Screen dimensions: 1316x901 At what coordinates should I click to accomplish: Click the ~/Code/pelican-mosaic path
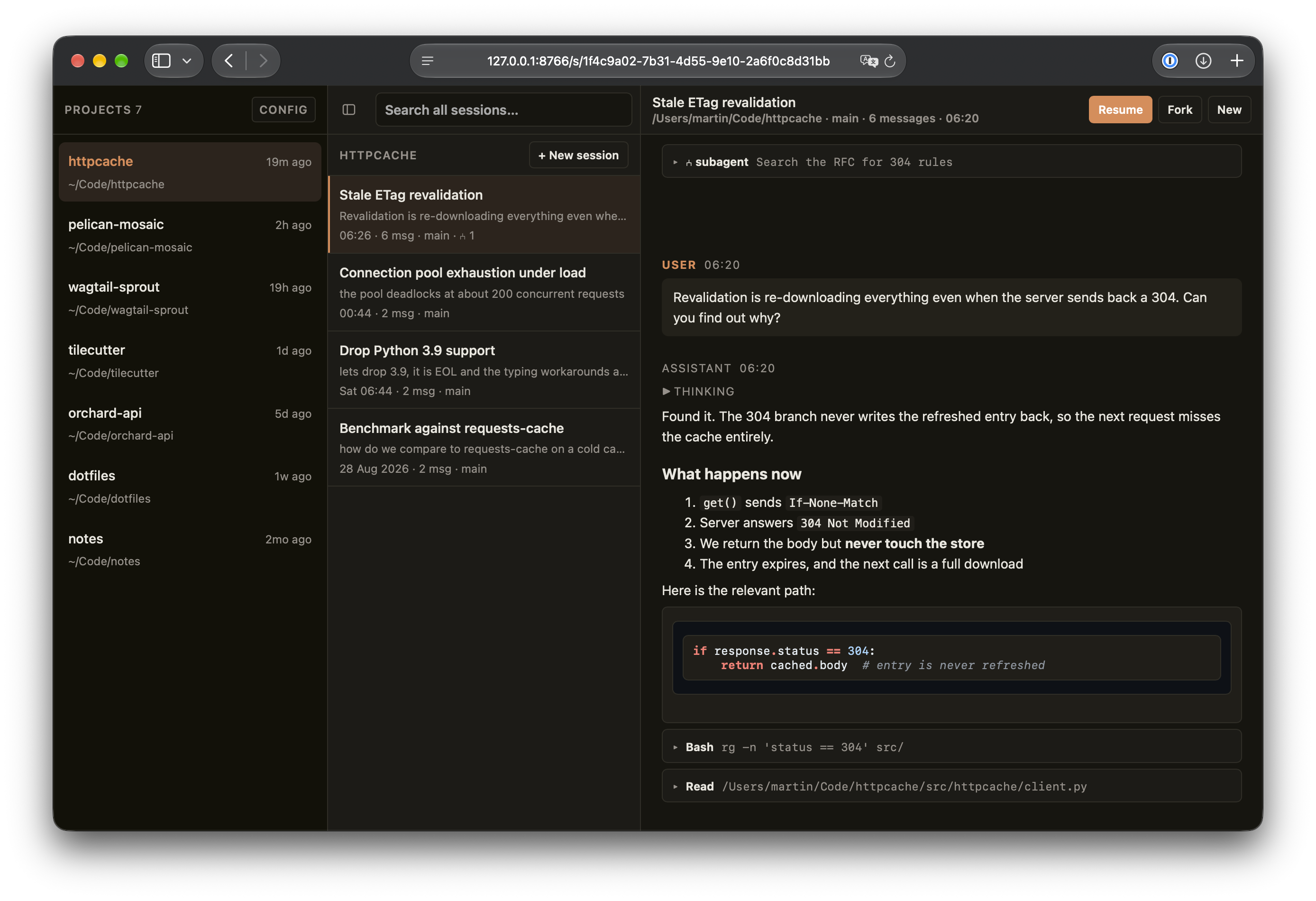pyautogui.click(x=130, y=248)
